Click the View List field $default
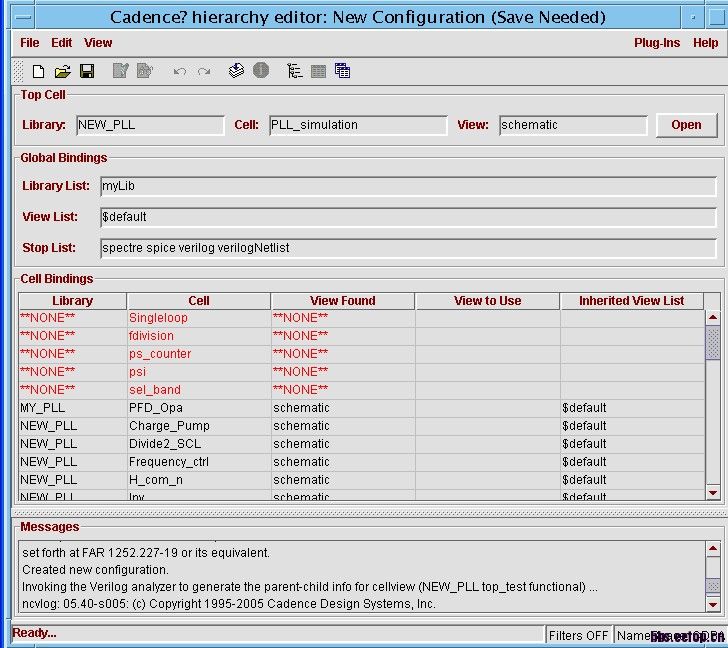 tap(408, 217)
